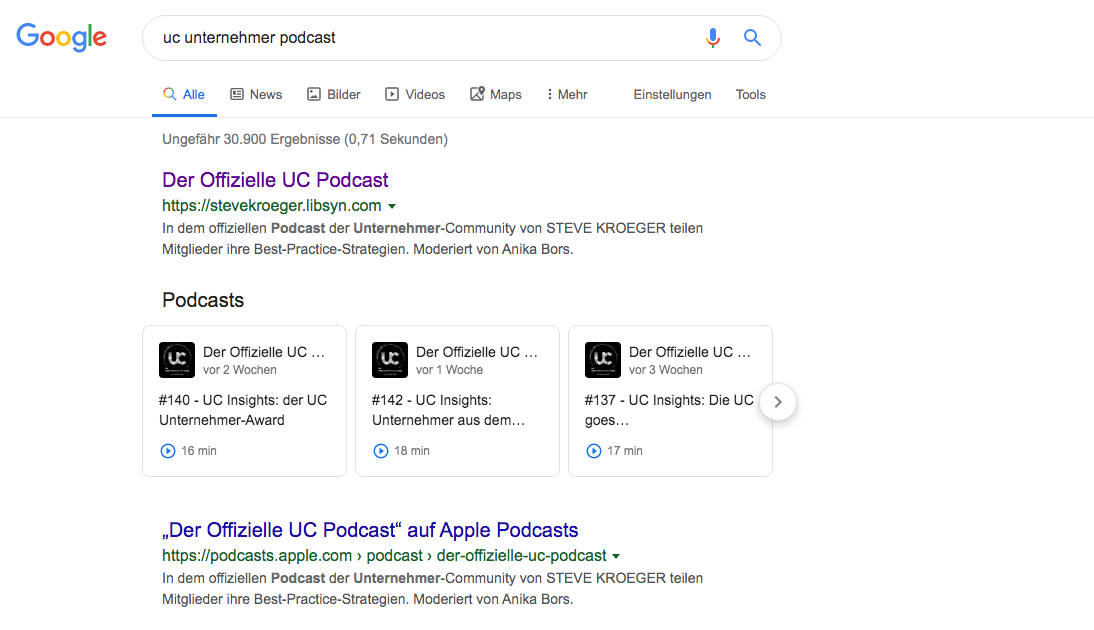Show next podcasts with carousel arrow
This screenshot has height=630, width=1094.
[x=778, y=402]
